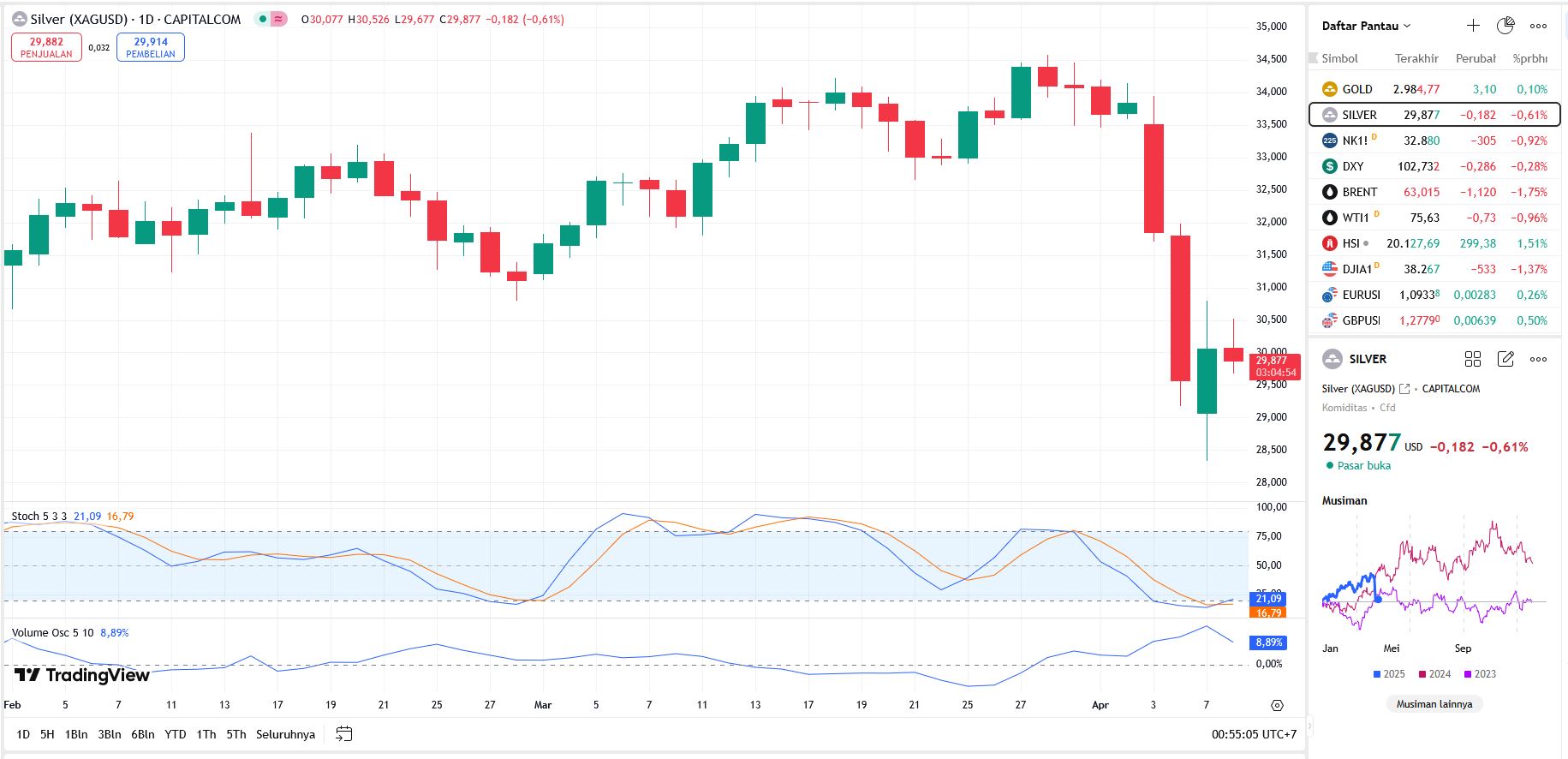Select the 3Bln time range
1568x759 pixels.
tap(110, 734)
